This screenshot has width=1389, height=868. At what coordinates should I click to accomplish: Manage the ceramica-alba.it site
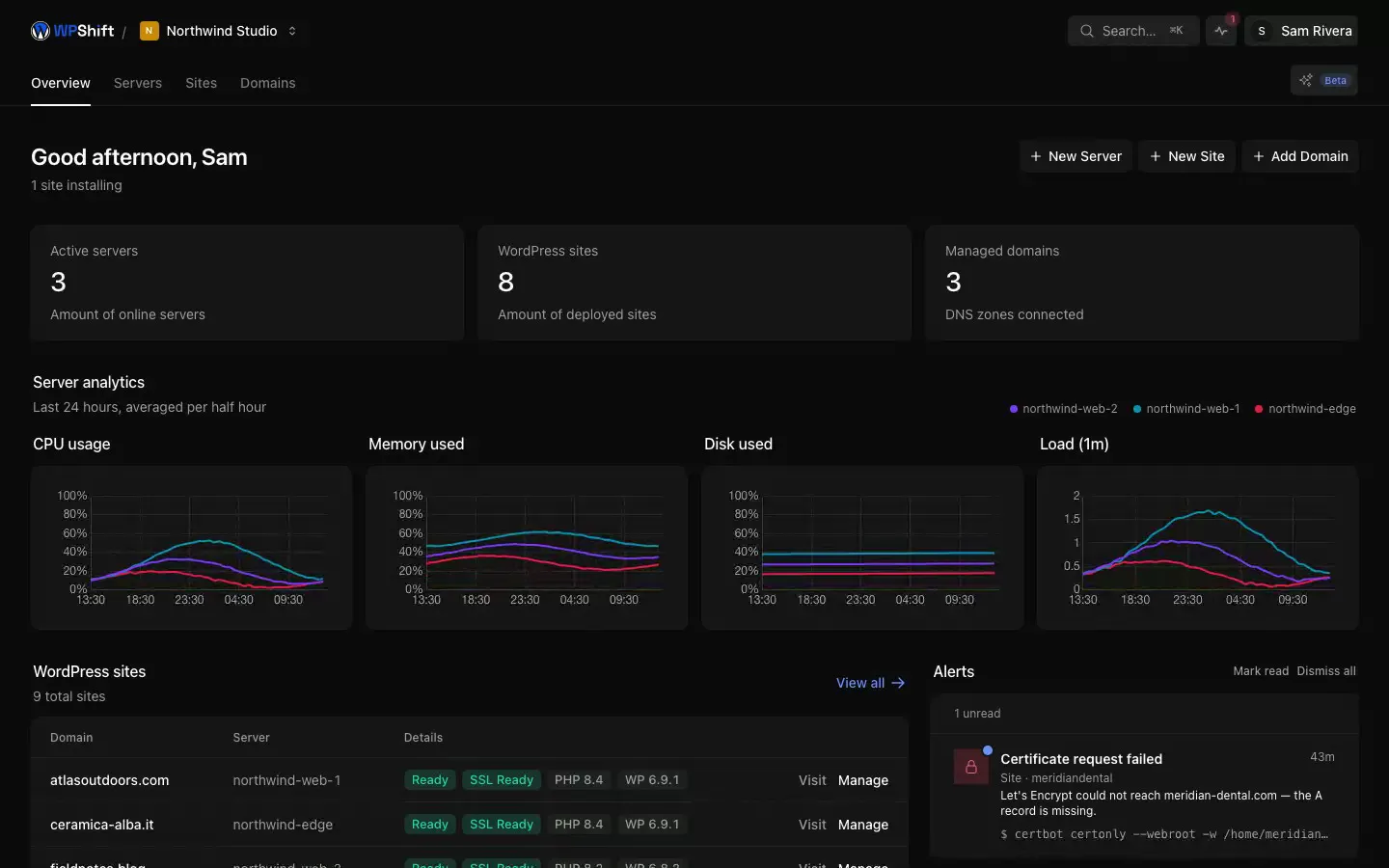point(863,825)
